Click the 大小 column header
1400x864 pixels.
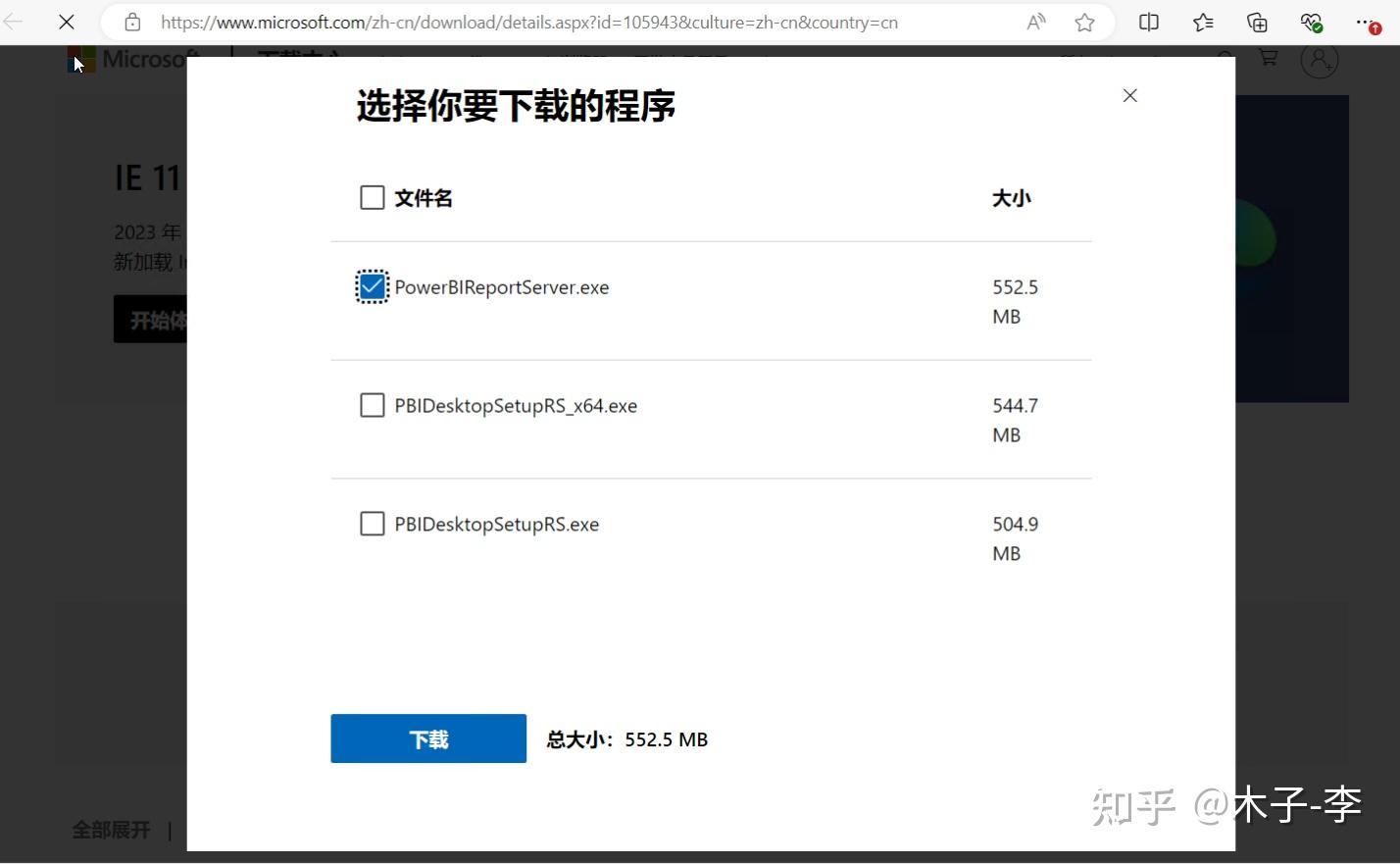[1011, 198]
